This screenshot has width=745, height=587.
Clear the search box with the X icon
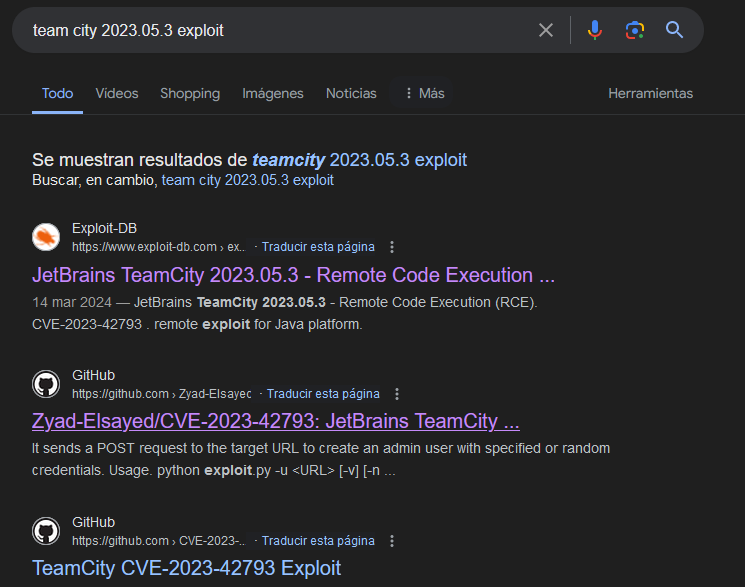click(546, 30)
